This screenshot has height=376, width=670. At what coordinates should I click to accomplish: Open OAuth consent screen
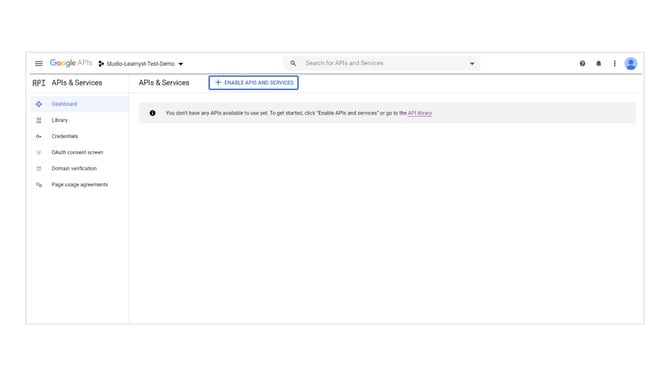(79, 152)
